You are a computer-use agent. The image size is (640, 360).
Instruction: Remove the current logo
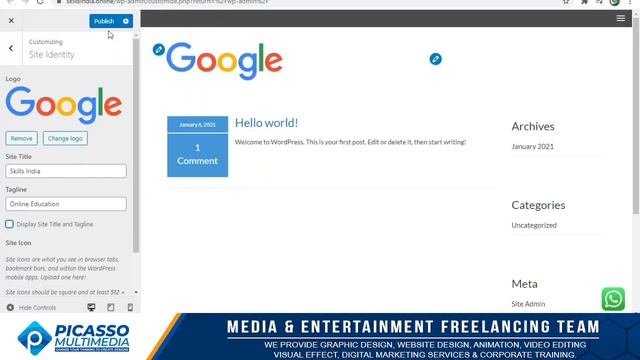tap(21, 138)
